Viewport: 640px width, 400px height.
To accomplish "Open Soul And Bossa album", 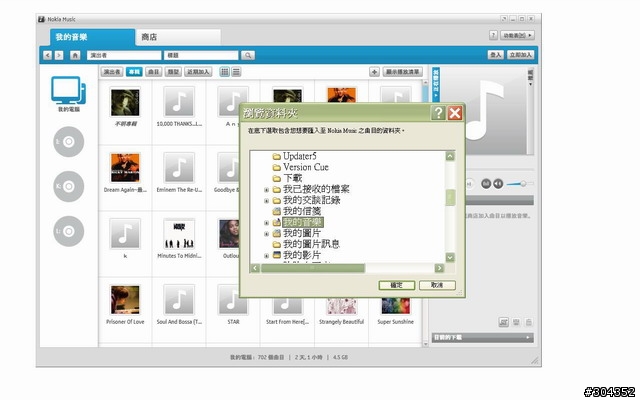I will [x=179, y=300].
